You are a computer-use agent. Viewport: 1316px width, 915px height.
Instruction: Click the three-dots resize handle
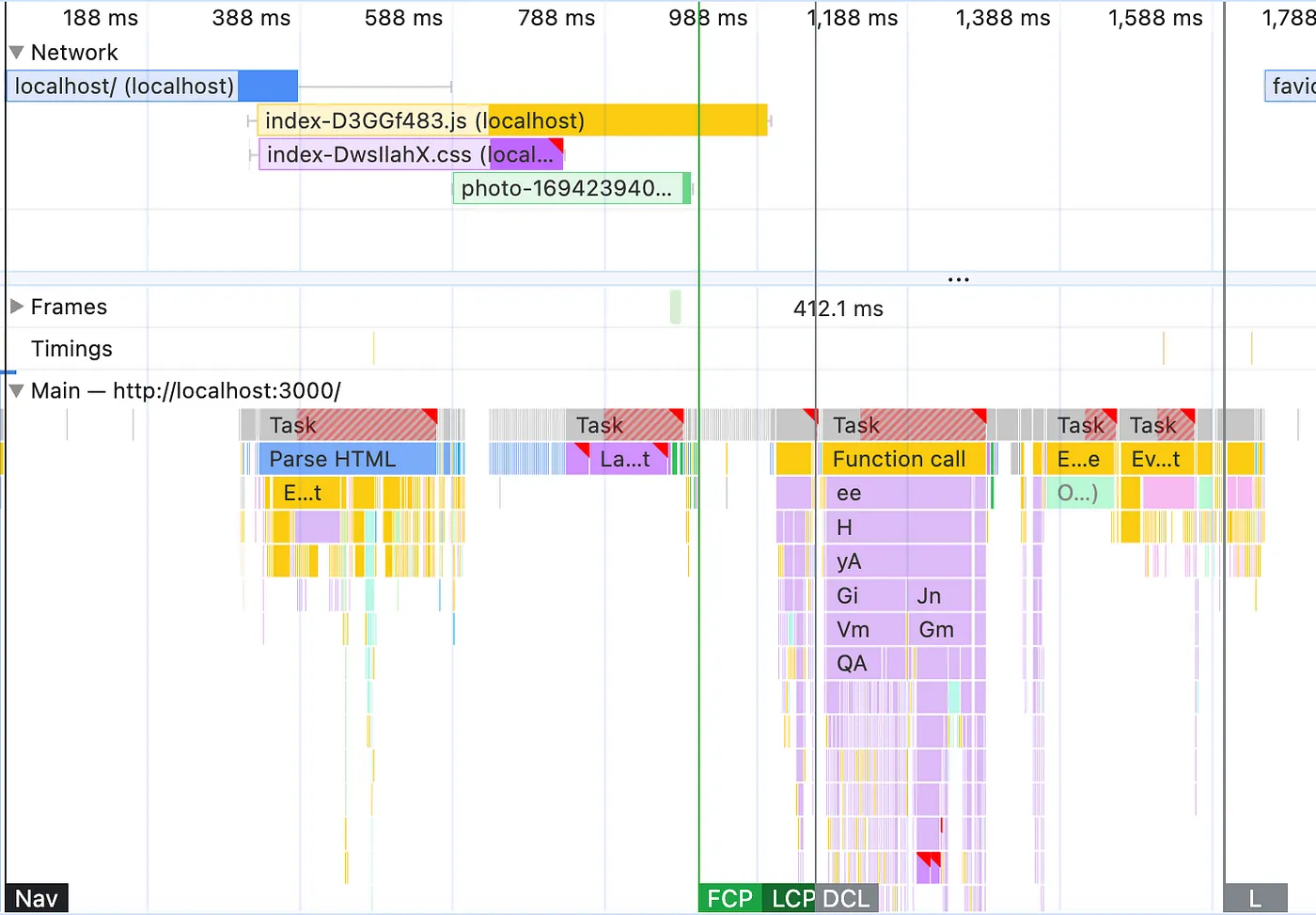click(959, 279)
